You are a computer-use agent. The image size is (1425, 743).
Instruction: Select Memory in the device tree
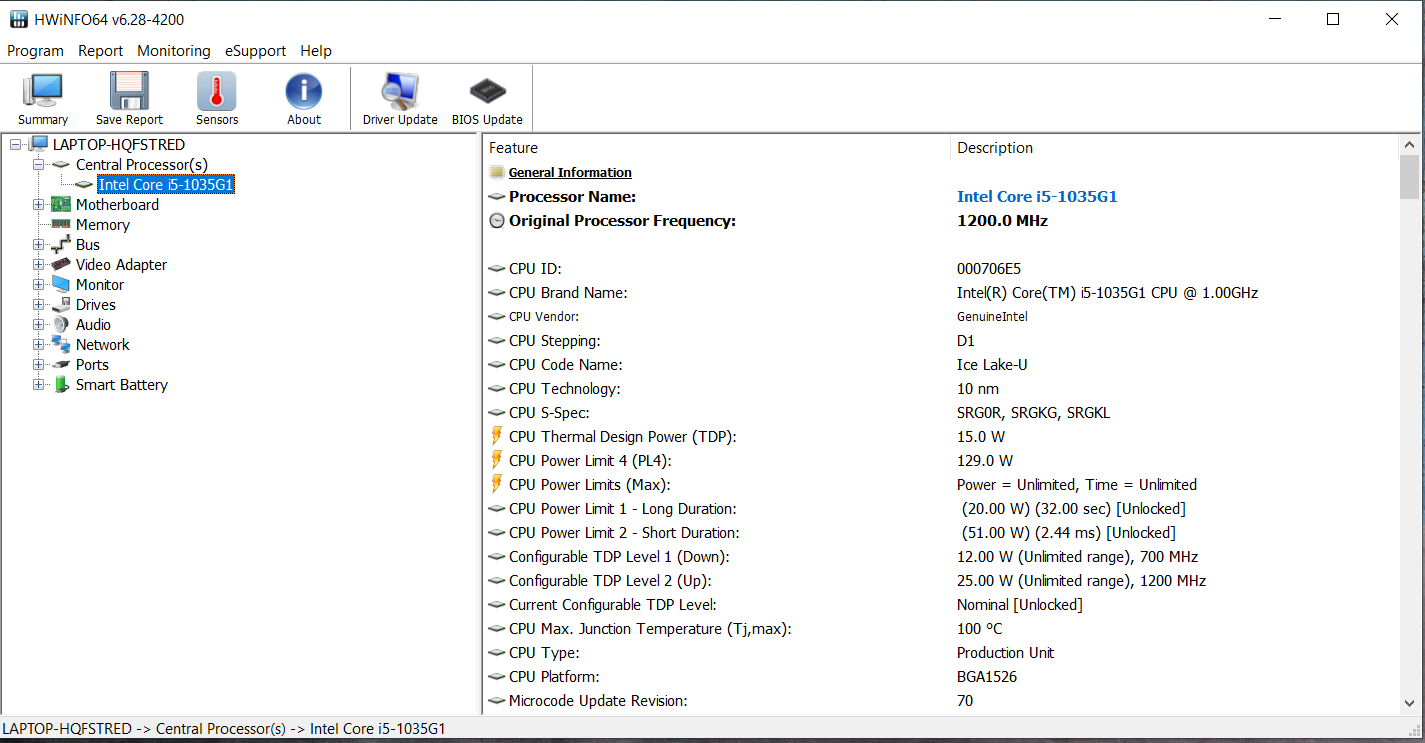pos(102,225)
